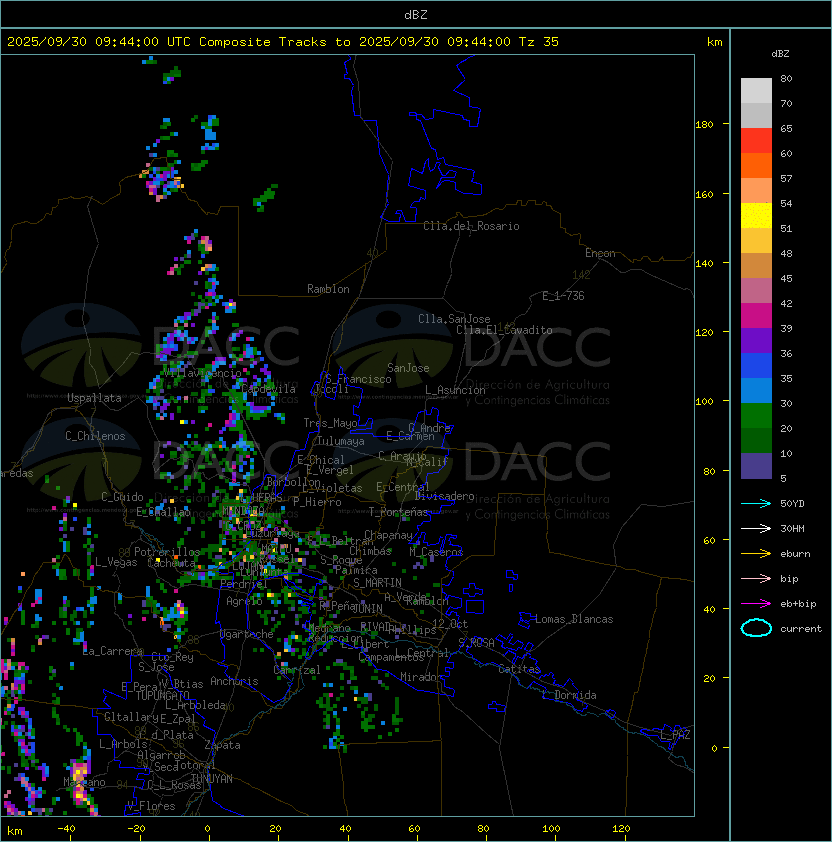Screen dimensions: 832x842
Task: Click the 80 dBZ light gray swatch
Action: [x=756, y=90]
